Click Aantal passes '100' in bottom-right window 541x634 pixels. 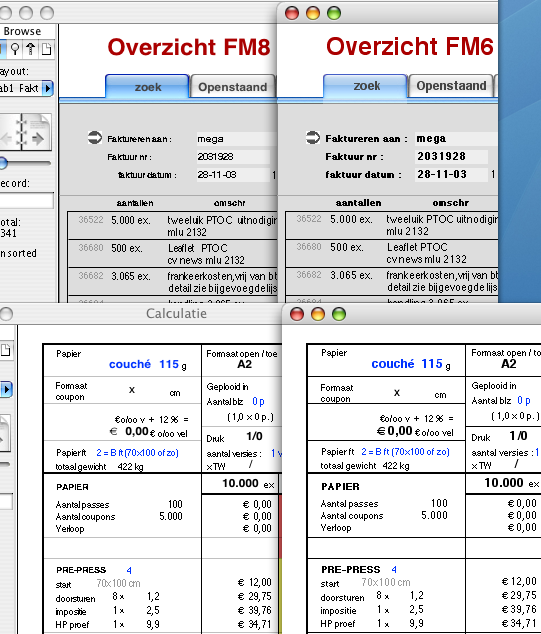pyautogui.click(x=439, y=503)
